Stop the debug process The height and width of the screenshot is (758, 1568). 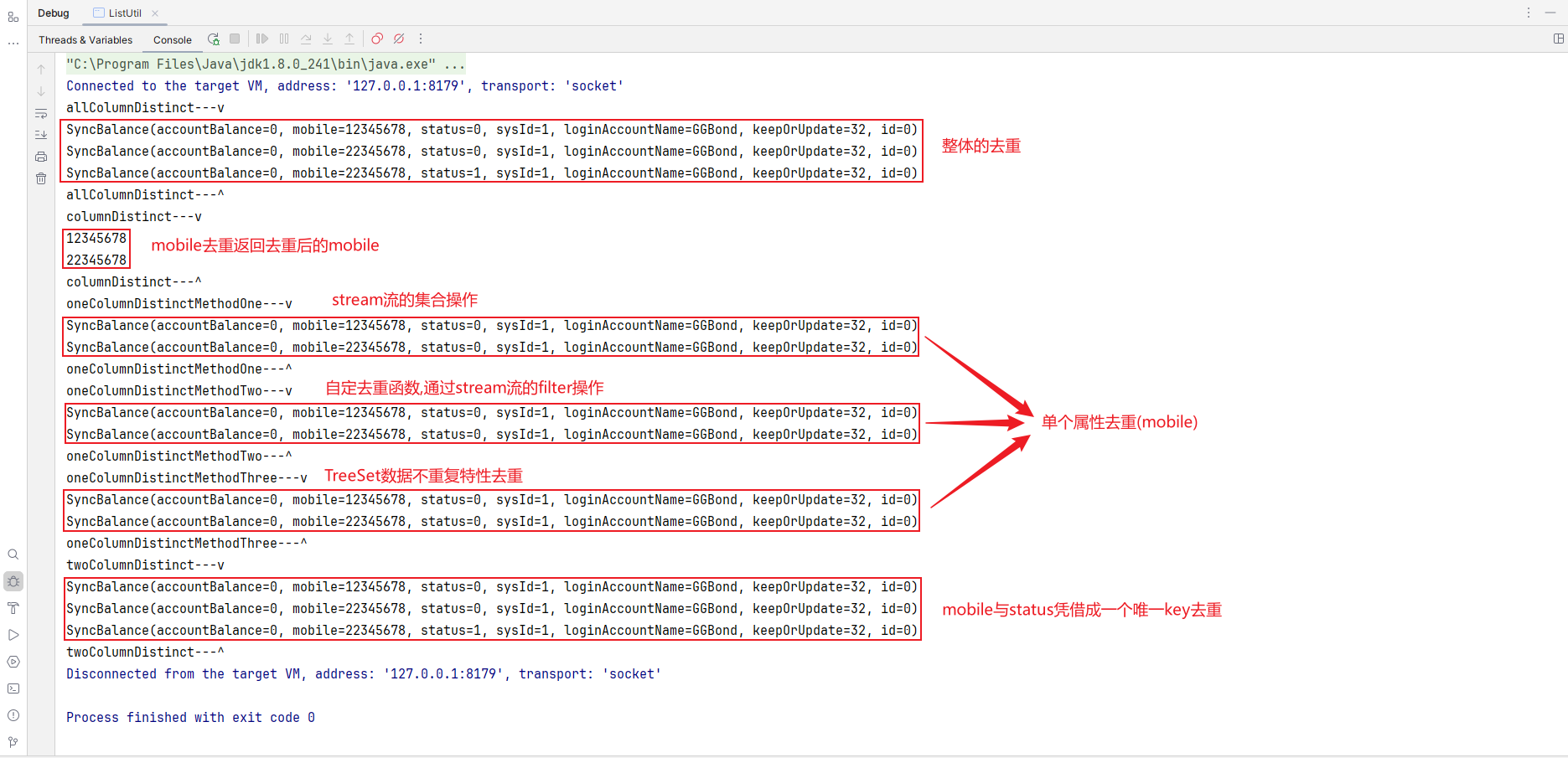[235, 39]
